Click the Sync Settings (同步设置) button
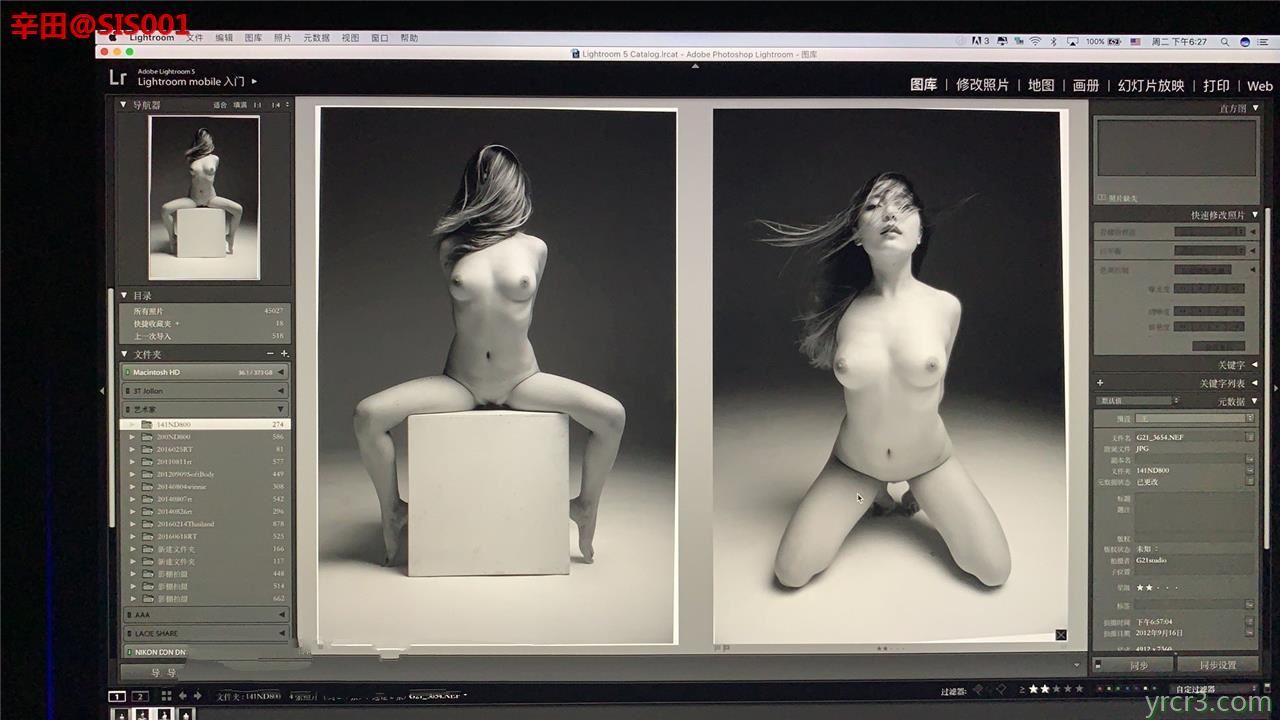 [1215, 665]
